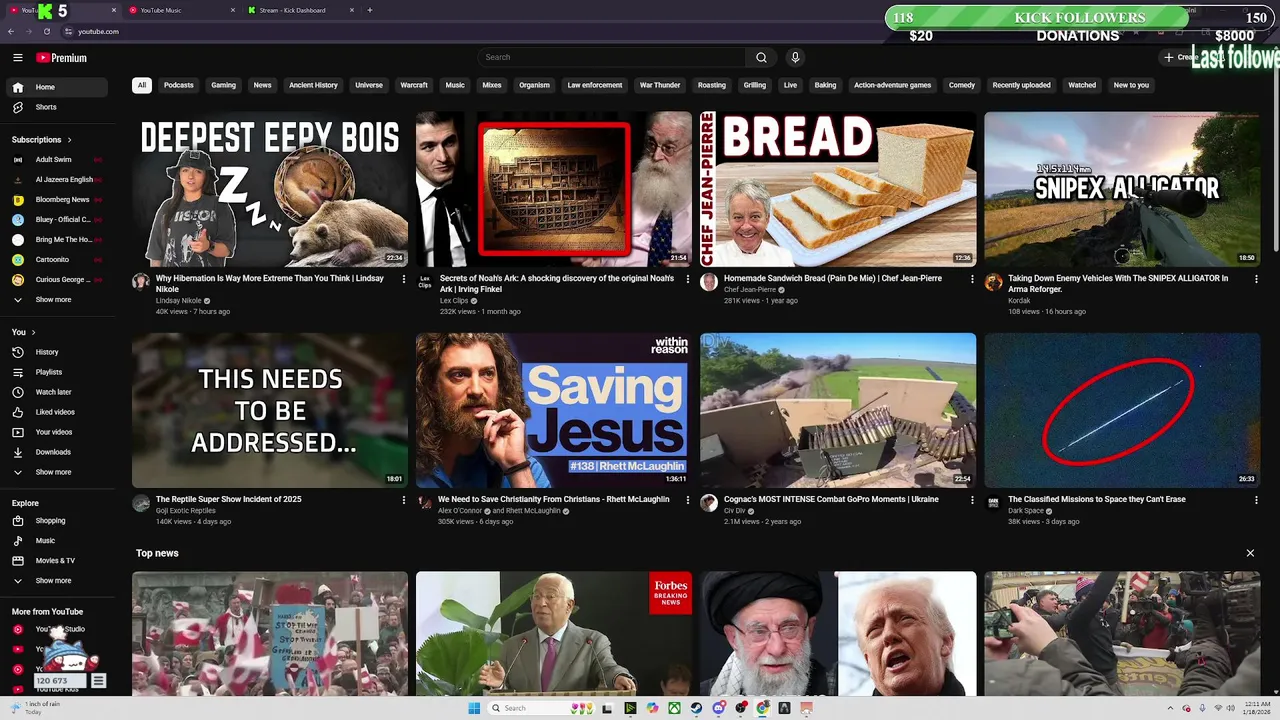Open Xbox app from the taskbar
Viewport: 1280px width, 720px height.
674,708
